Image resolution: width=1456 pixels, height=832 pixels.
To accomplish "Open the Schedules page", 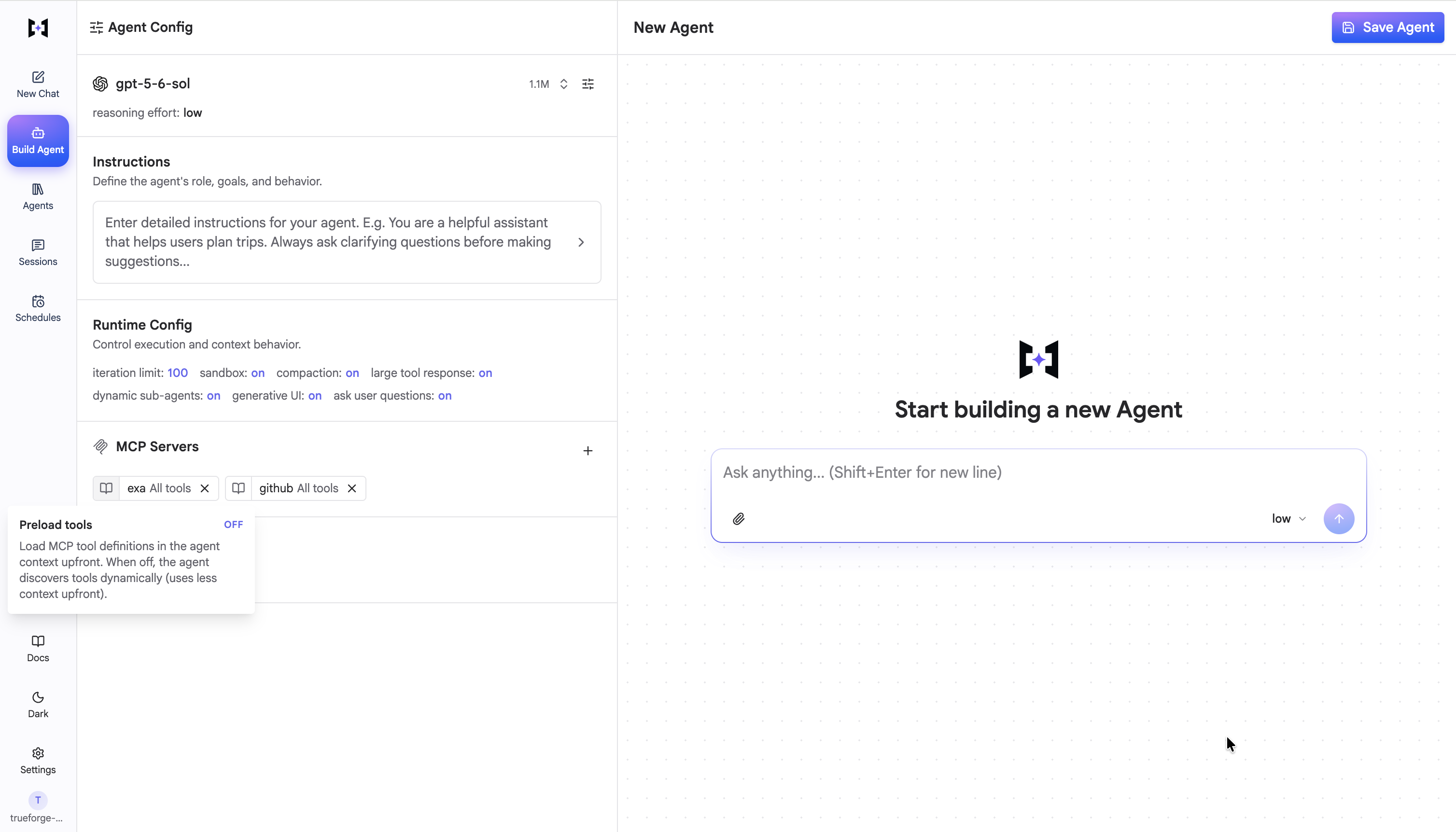I will [38, 308].
